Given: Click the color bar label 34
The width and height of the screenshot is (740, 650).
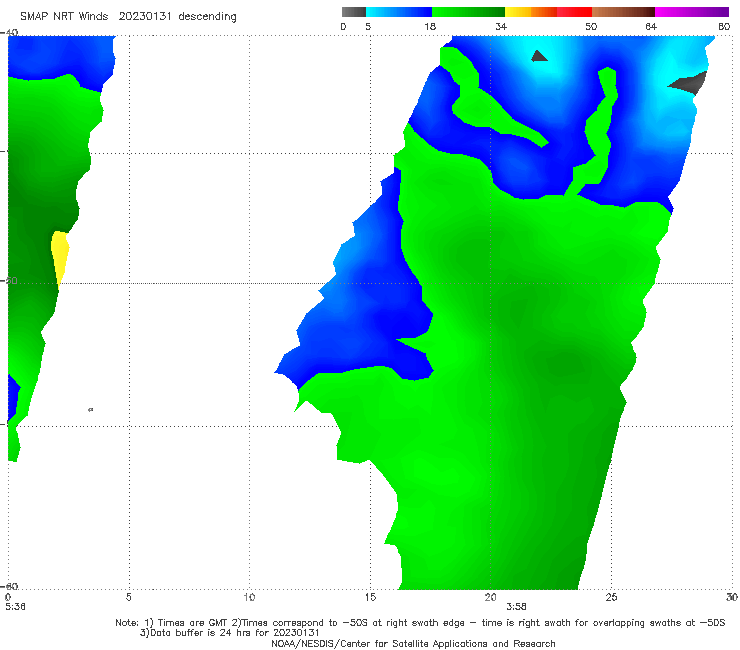Looking at the screenshot, I should coord(501,26).
